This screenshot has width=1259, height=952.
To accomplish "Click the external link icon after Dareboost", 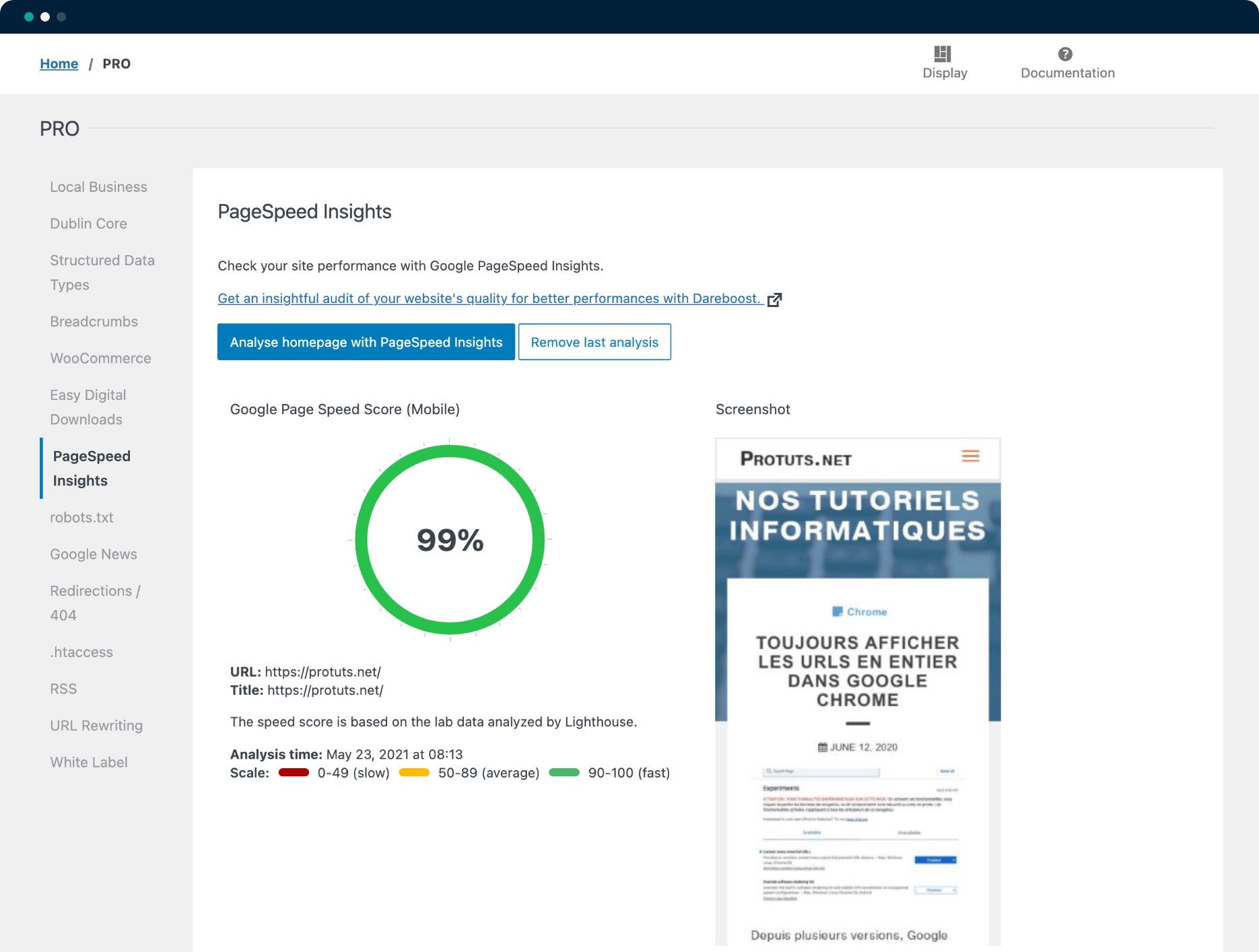I will pos(775,300).
